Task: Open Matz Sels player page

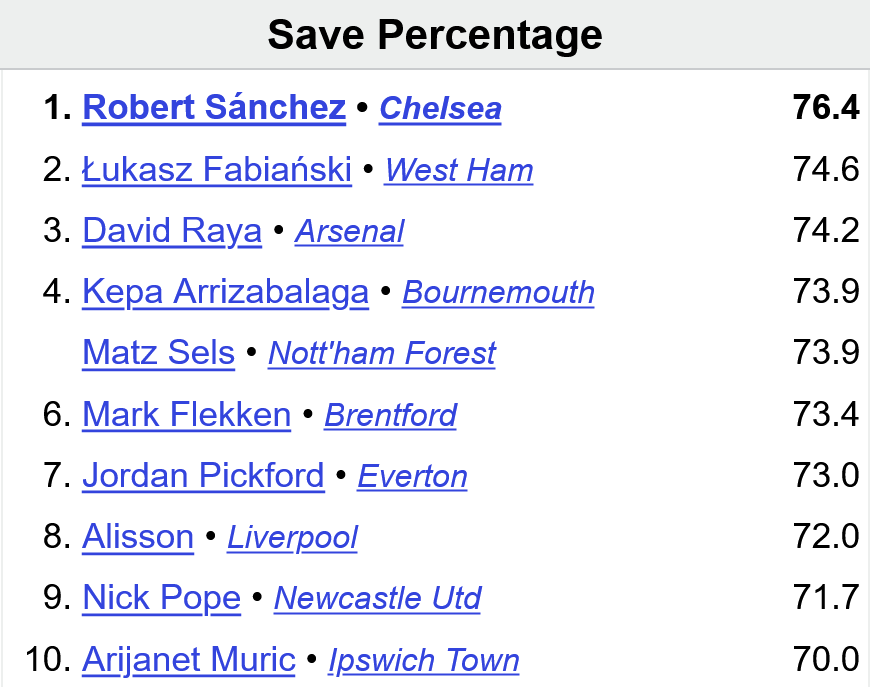Action: 159,352
